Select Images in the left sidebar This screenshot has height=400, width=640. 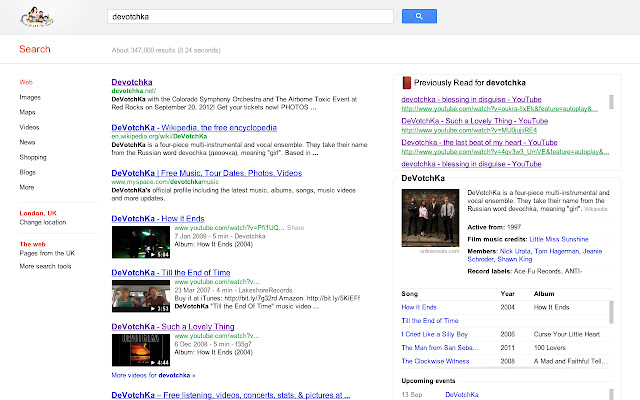tap(30, 97)
